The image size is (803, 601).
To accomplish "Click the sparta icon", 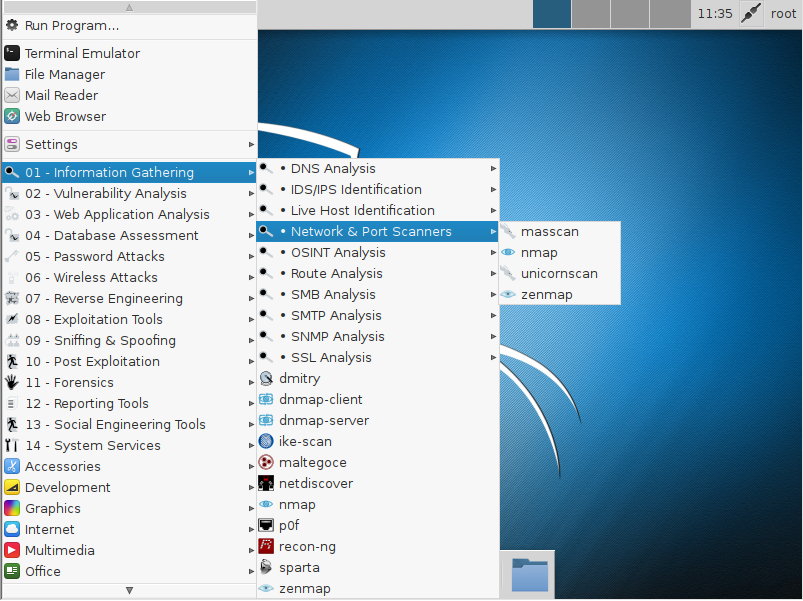I will [x=266, y=567].
